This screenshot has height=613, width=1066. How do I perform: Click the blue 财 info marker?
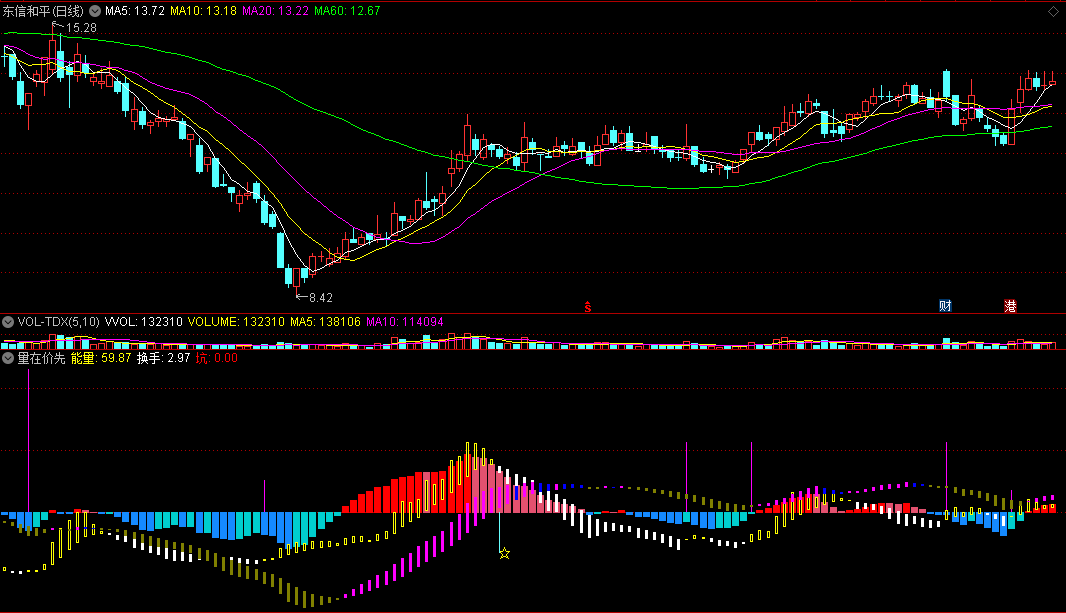945,306
